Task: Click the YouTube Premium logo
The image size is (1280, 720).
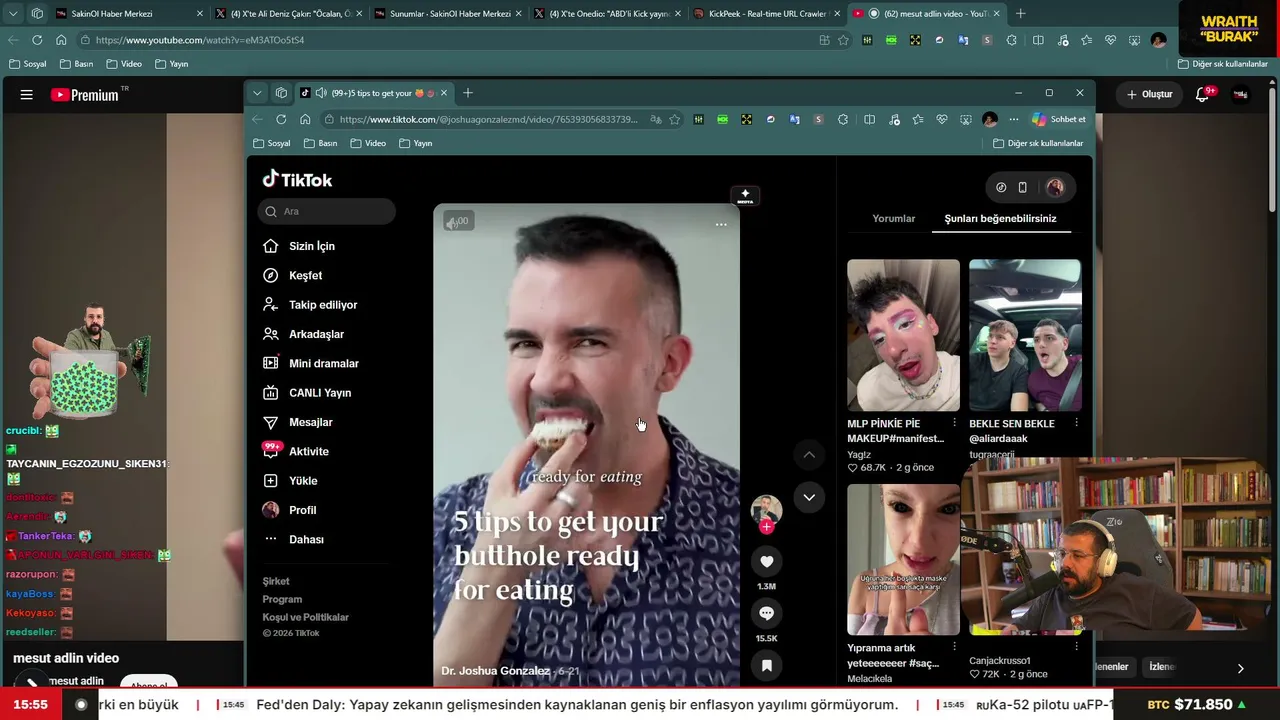Action: (85, 95)
